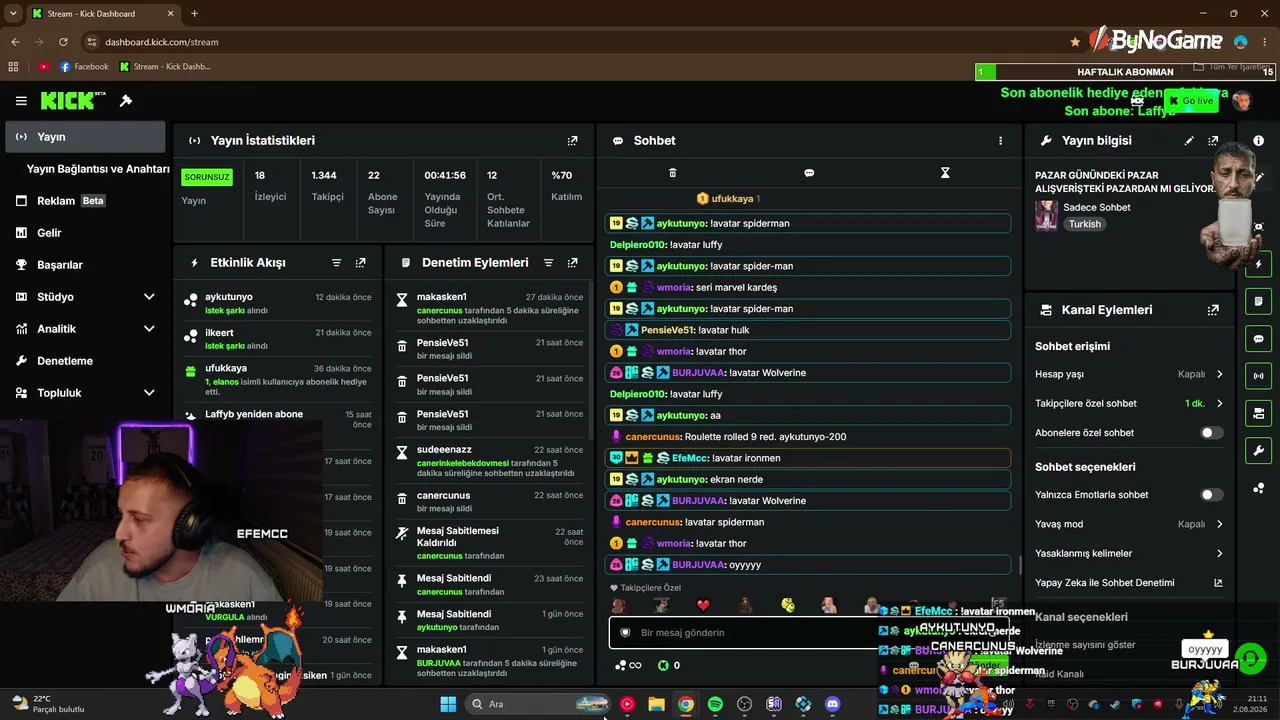Open a new browser tab

(x=194, y=14)
